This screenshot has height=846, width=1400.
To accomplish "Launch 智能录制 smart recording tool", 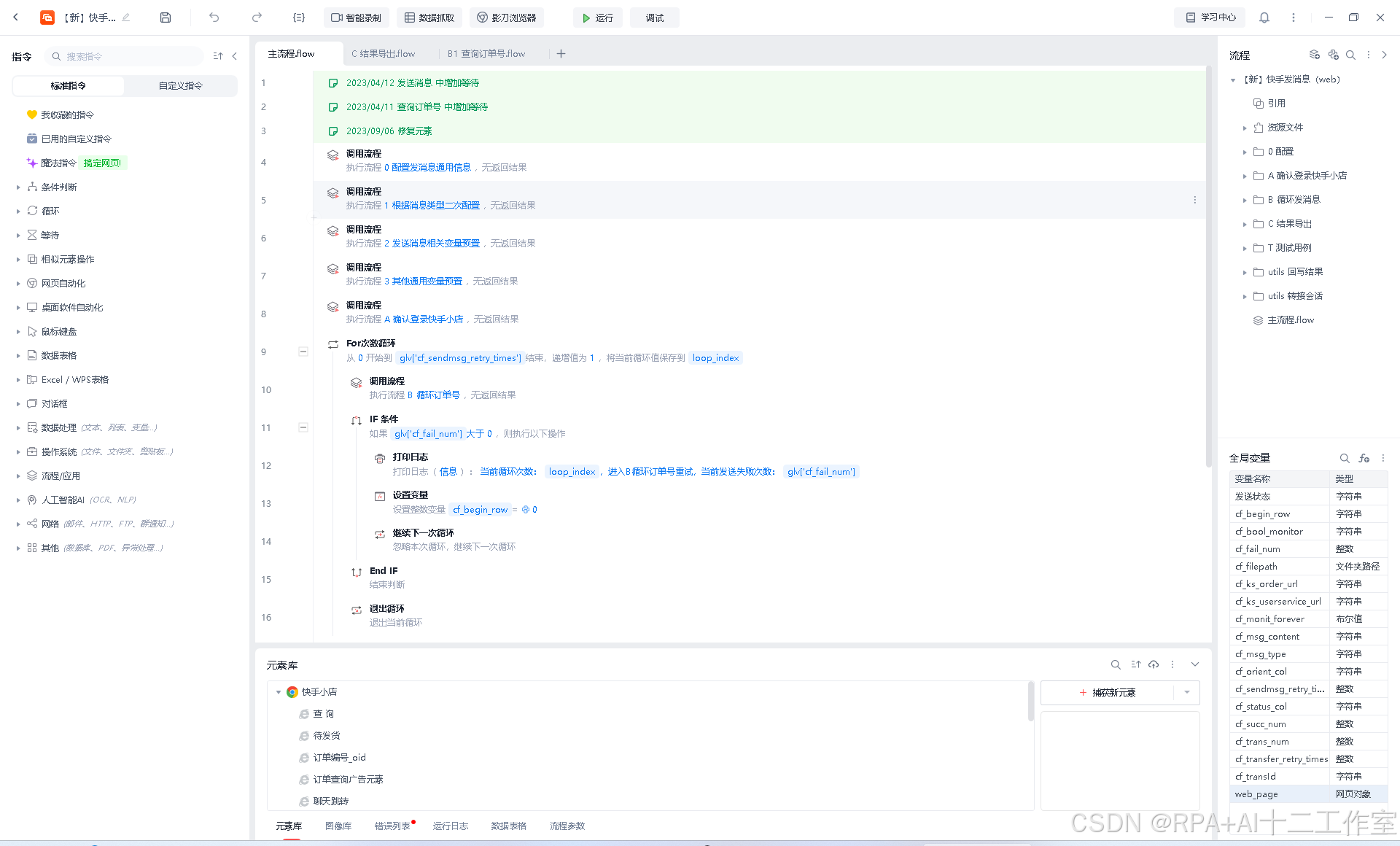I will (356, 17).
